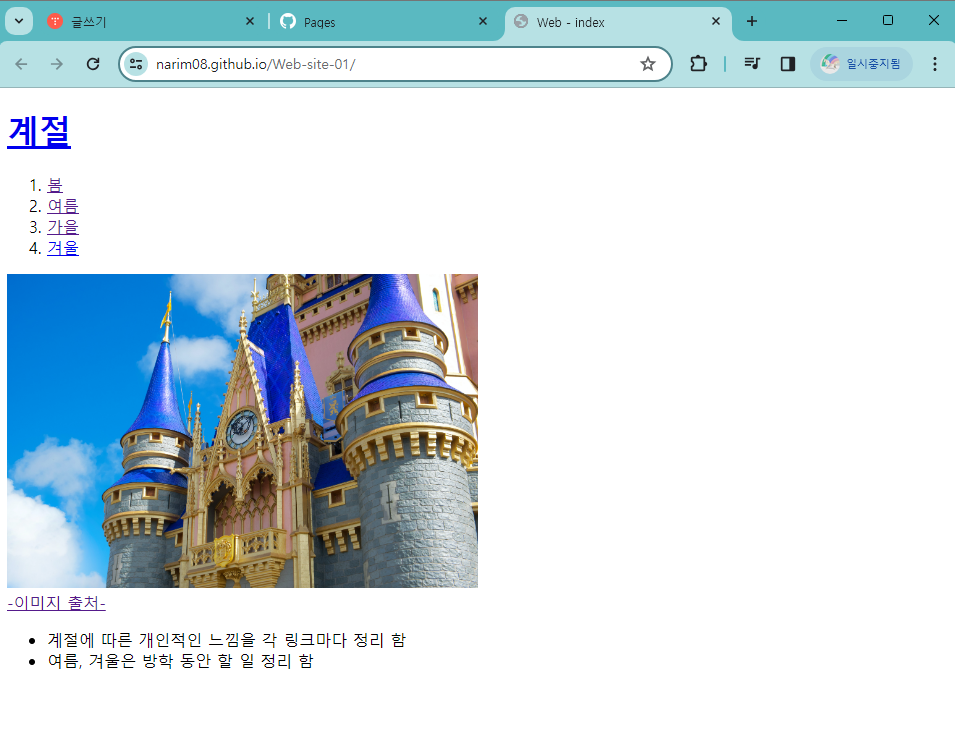Viewport: 955px width, 731px height.
Task: Go forward to the next page
Action: (57, 64)
